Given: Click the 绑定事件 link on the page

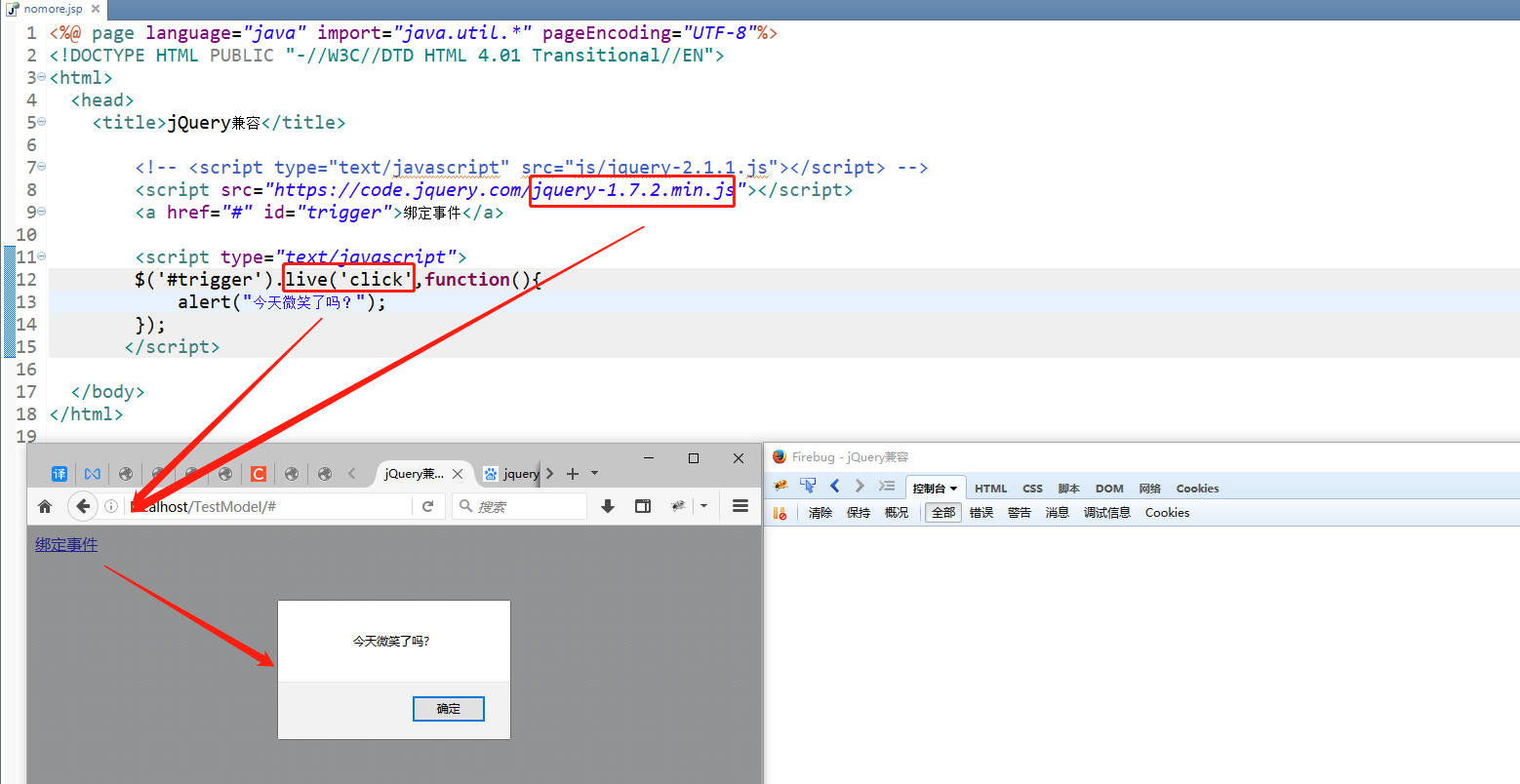Looking at the screenshot, I should pyautogui.click(x=66, y=544).
